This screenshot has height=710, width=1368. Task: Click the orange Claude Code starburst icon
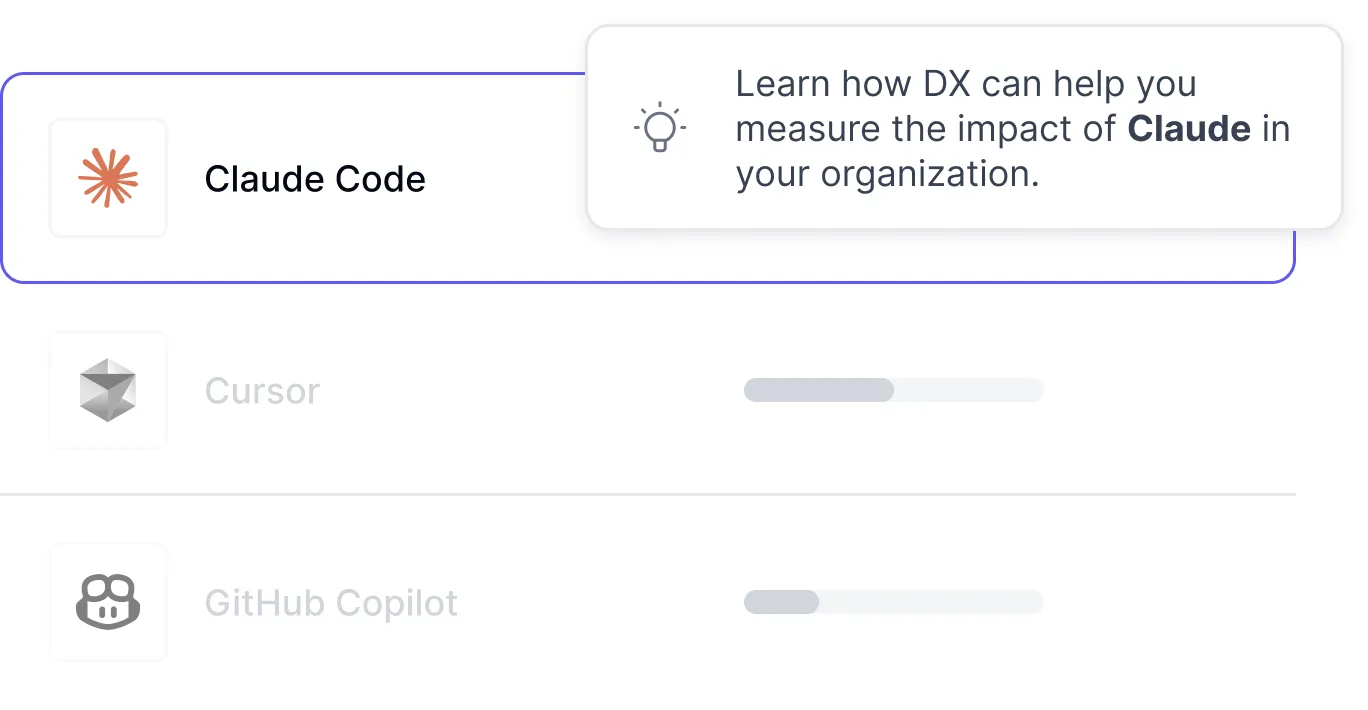(x=108, y=178)
